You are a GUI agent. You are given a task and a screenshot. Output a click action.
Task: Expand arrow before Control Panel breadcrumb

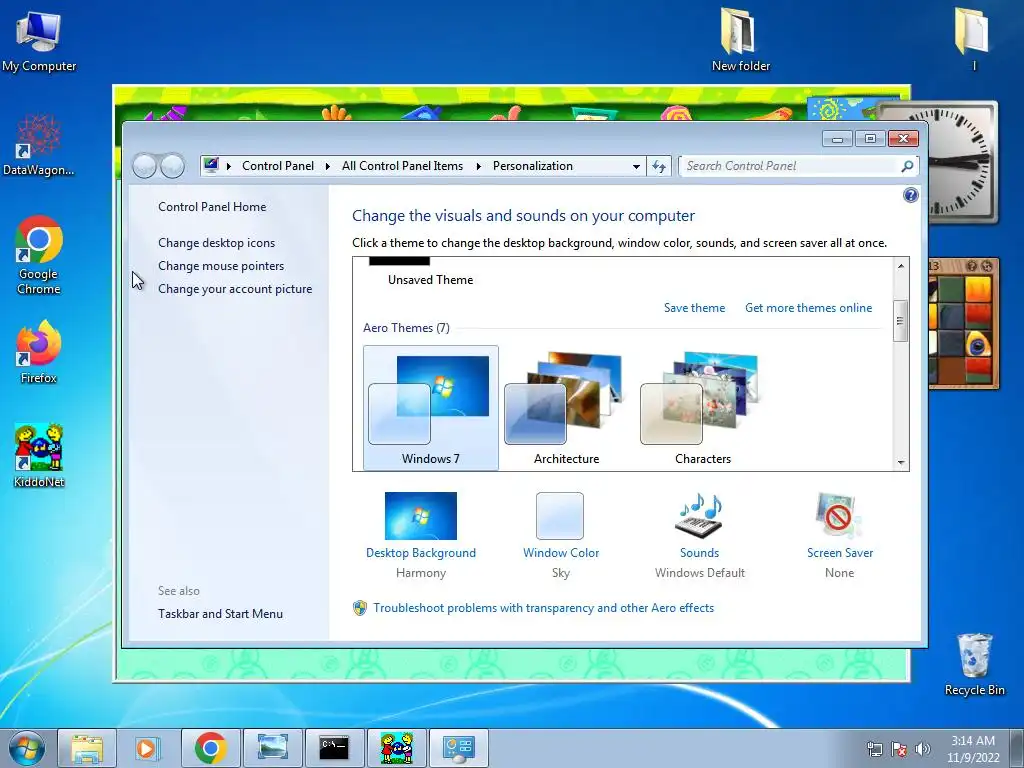pos(229,166)
